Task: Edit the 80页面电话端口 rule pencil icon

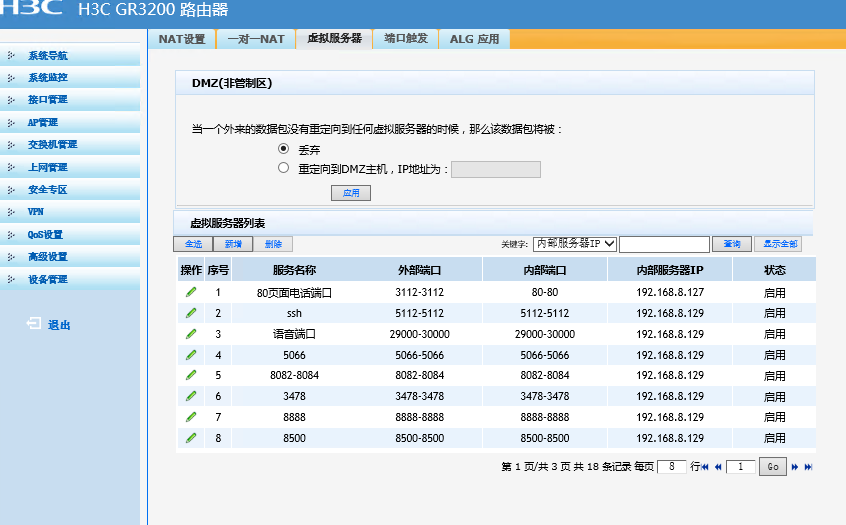Action: tap(191, 292)
